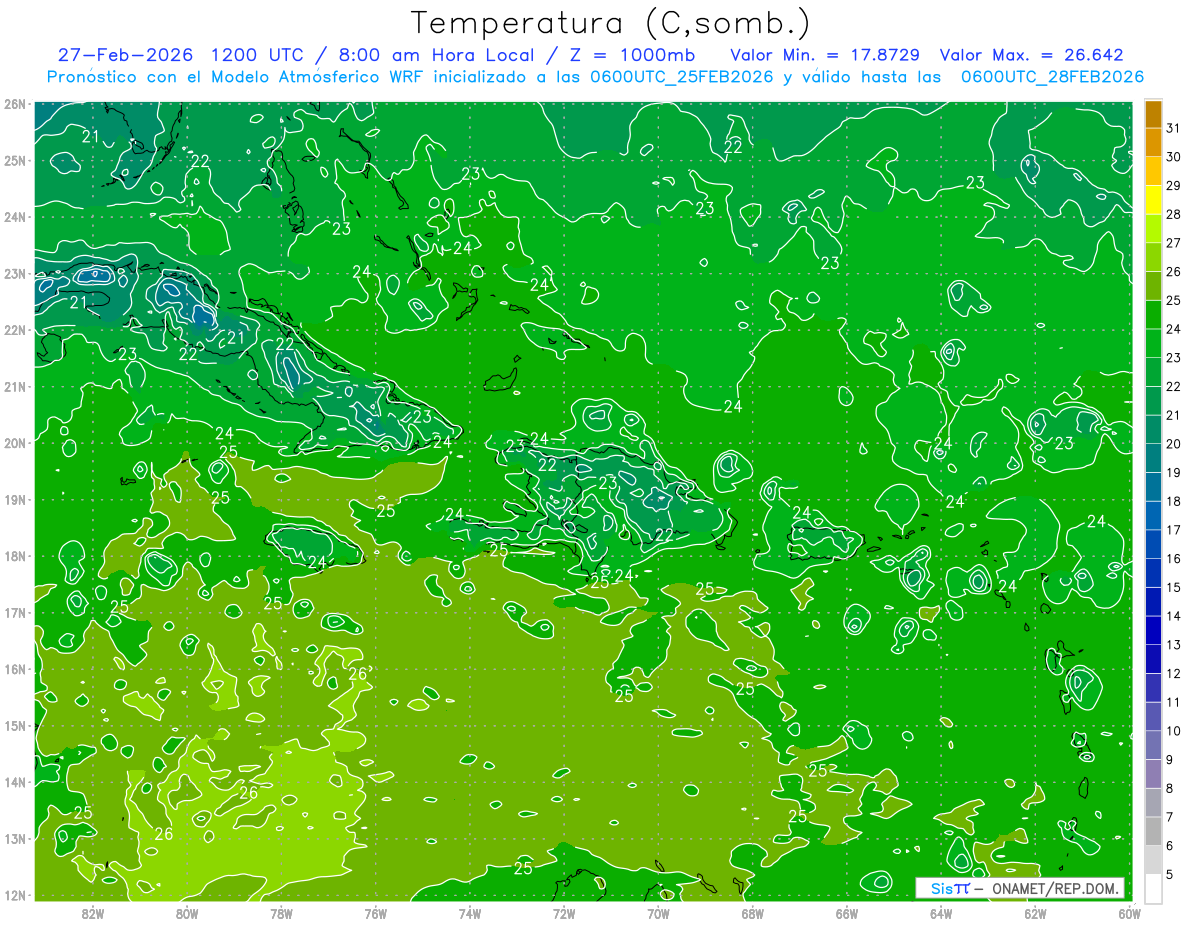Click the longitude axis label '72W'
Viewport: 1200px width, 927px height.
[564, 913]
